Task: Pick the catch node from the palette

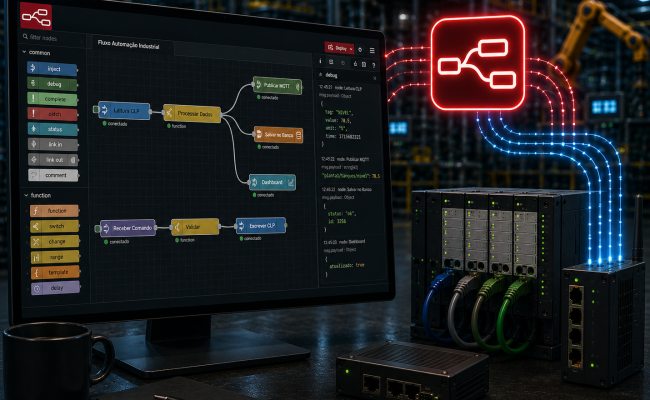Action: click(x=52, y=114)
